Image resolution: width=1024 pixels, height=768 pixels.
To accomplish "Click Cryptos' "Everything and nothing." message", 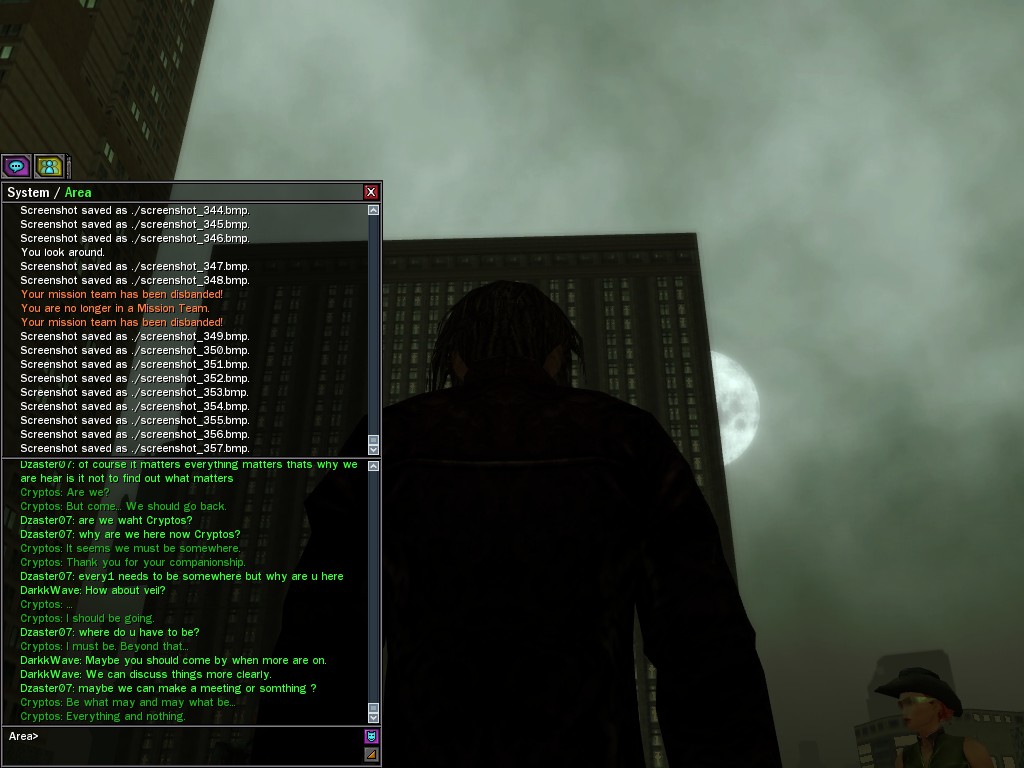I will pyautogui.click(x=103, y=716).
